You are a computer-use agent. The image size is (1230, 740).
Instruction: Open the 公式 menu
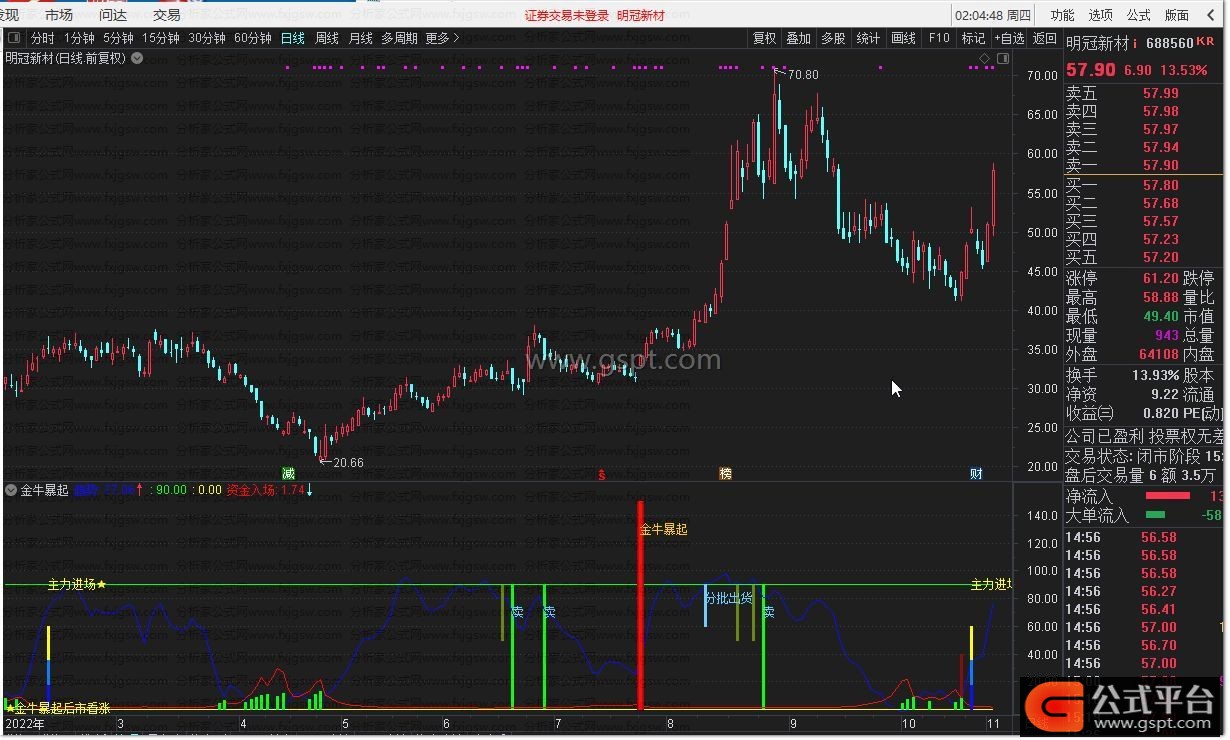(x=1139, y=15)
